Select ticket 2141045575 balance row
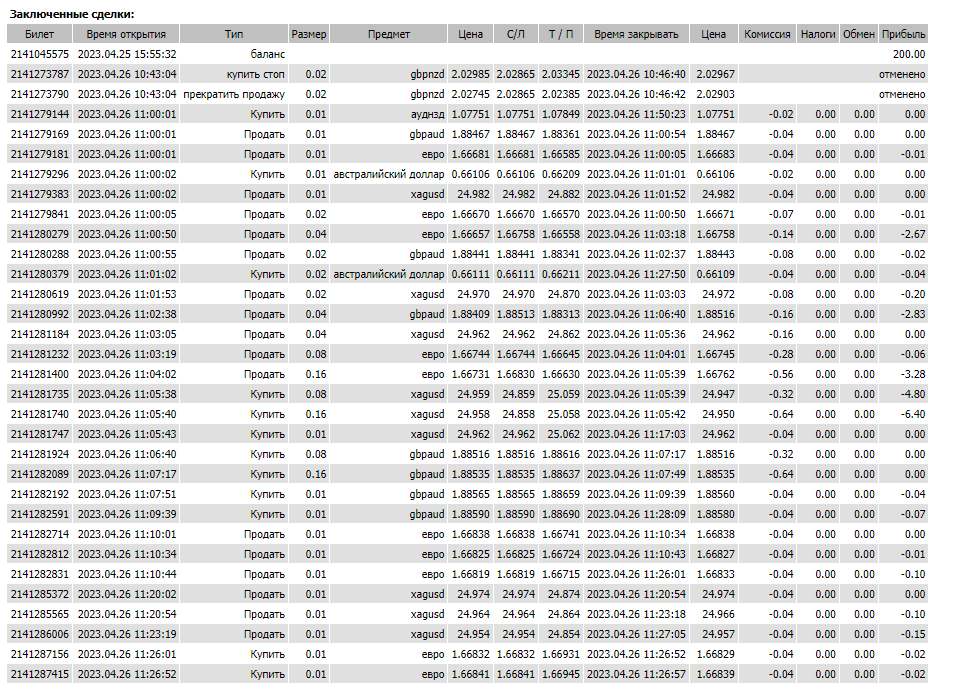Image resolution: width=959 pixels, height=688 pixels. pos(468,54)
